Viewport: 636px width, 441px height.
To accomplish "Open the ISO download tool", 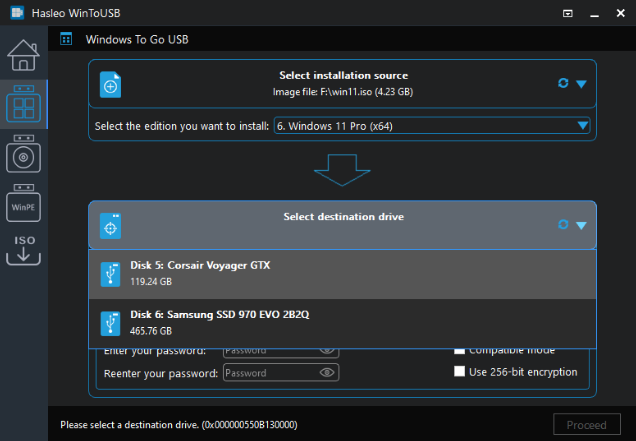I will (23, 251).
